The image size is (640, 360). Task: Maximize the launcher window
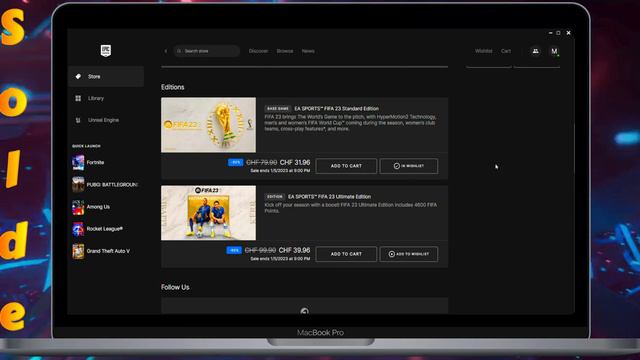pos(558,33)
